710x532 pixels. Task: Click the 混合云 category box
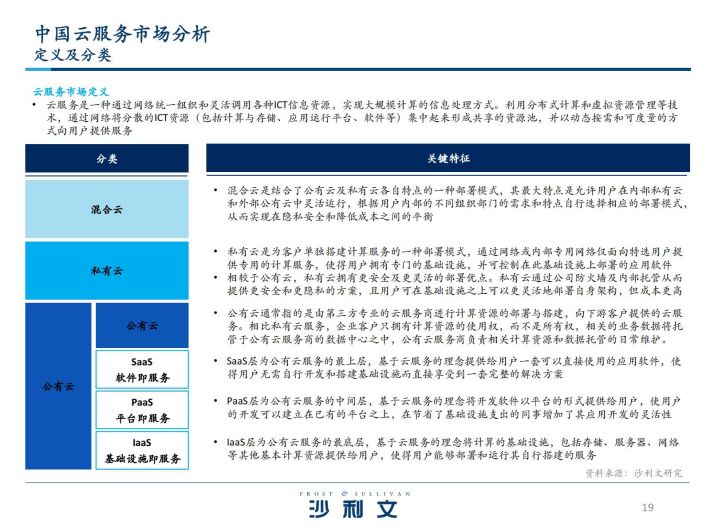pos(107,209)
